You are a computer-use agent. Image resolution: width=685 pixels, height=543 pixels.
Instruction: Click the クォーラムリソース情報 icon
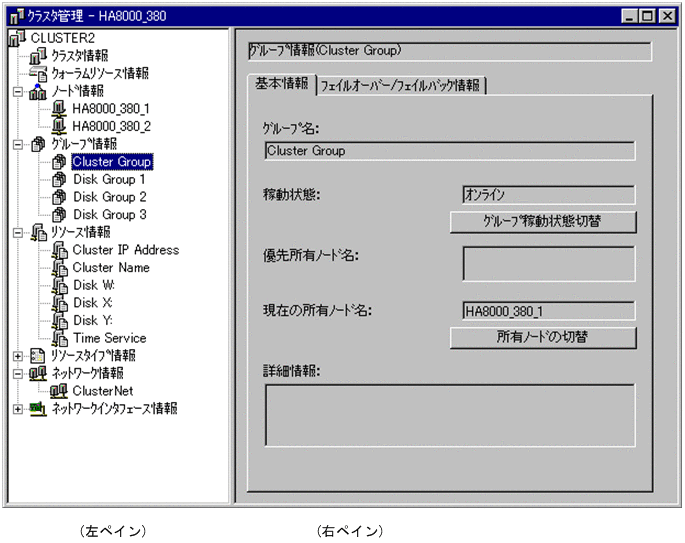(x=38, y=73)
